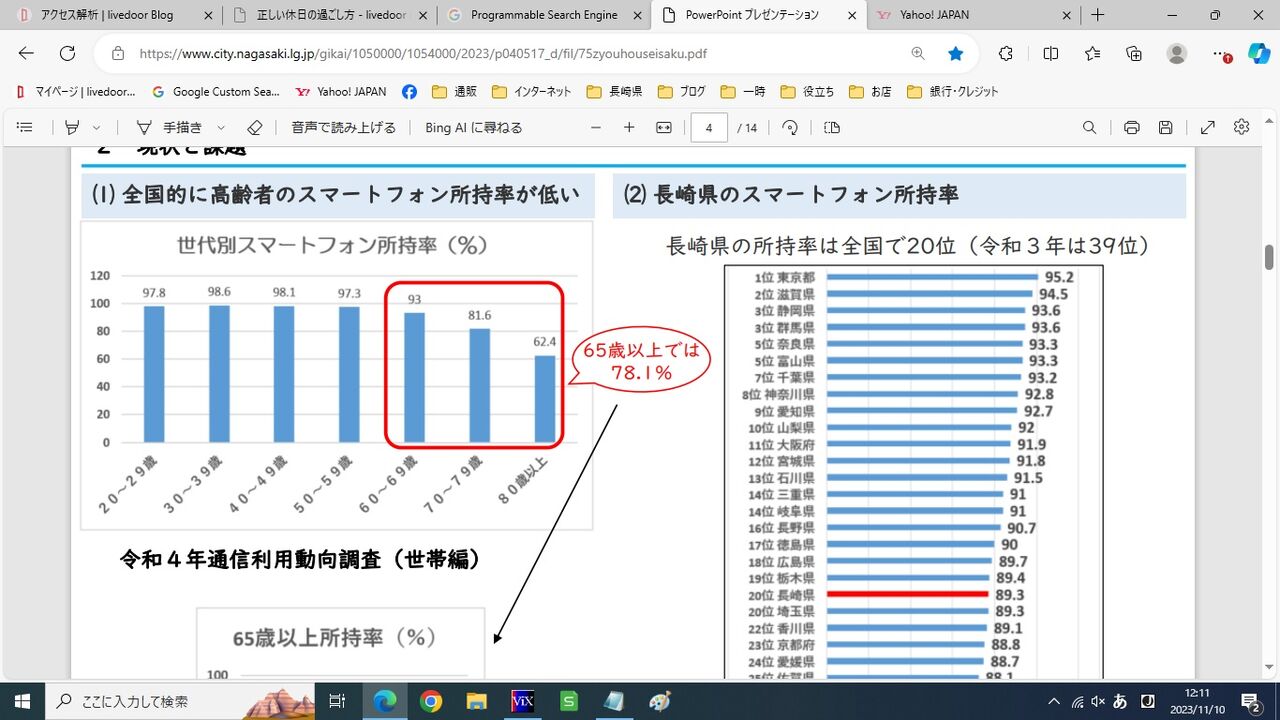Activate the 手描き draw tool
This screenshot has width=1280, height=720.
169,127
